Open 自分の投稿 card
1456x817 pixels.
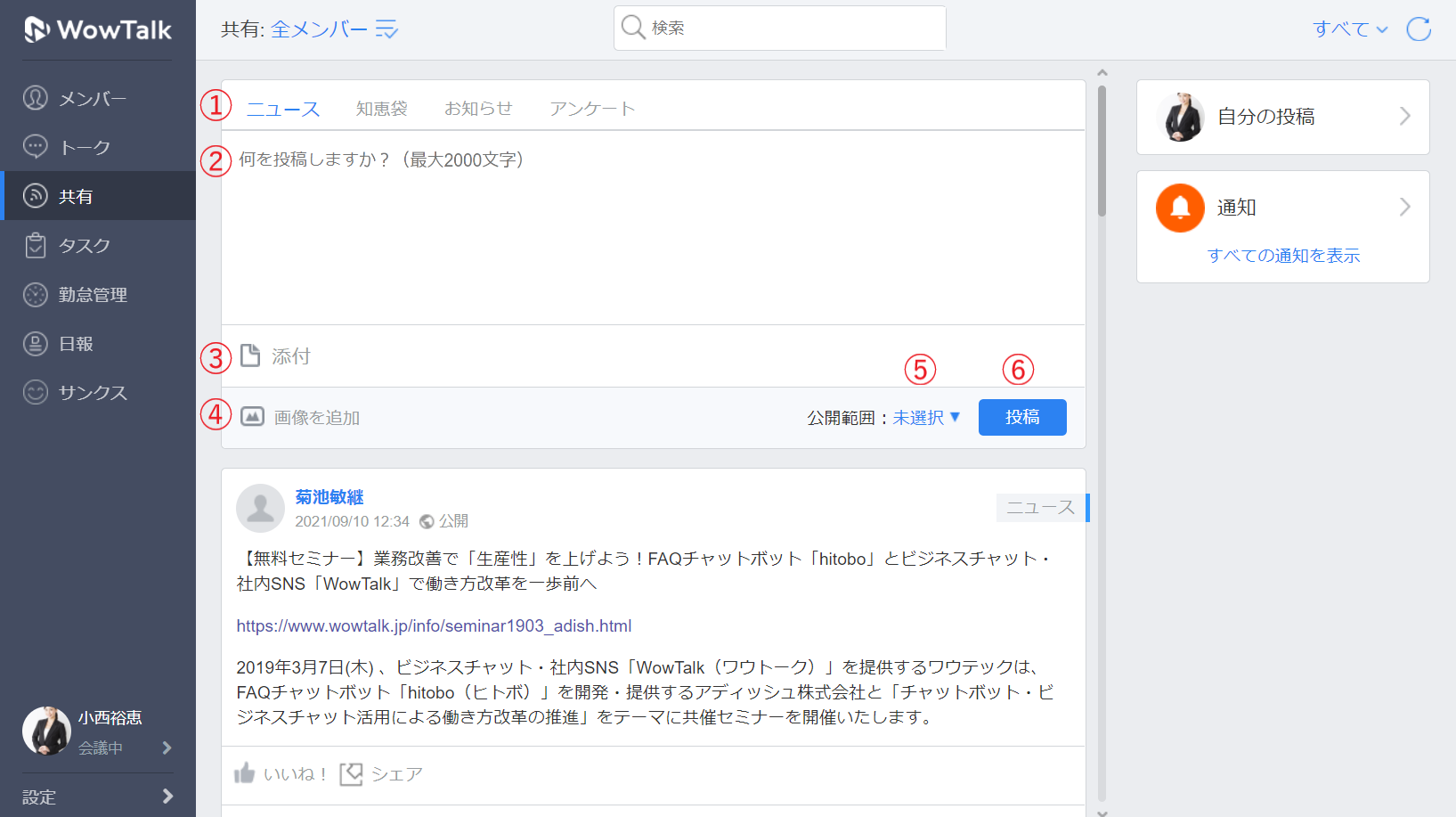coord(1283,117)
